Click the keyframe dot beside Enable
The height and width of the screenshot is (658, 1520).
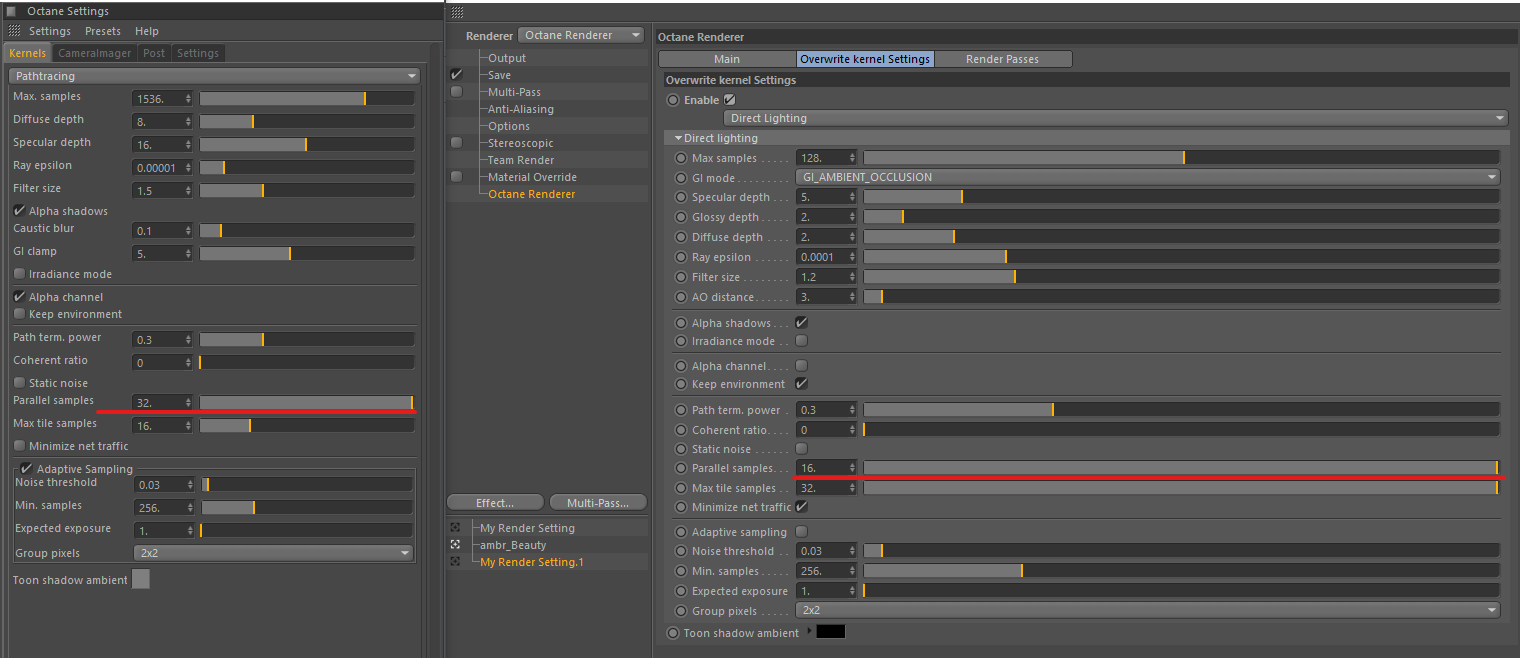tap(673, 100)
